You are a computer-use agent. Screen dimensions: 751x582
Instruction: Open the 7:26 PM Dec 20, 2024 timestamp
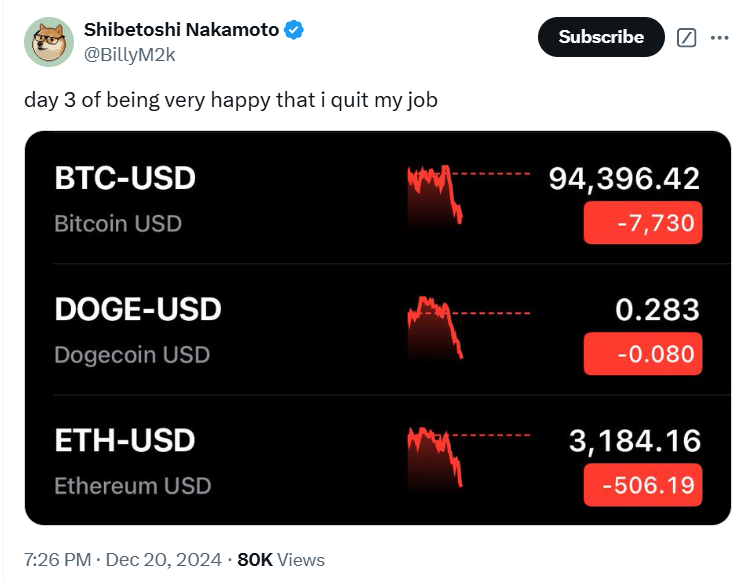pyautogui.click(x=123, y=559)
